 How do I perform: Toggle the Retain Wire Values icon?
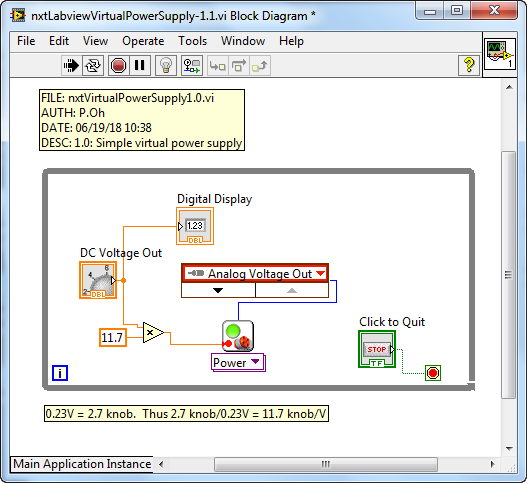click(192, 65)
